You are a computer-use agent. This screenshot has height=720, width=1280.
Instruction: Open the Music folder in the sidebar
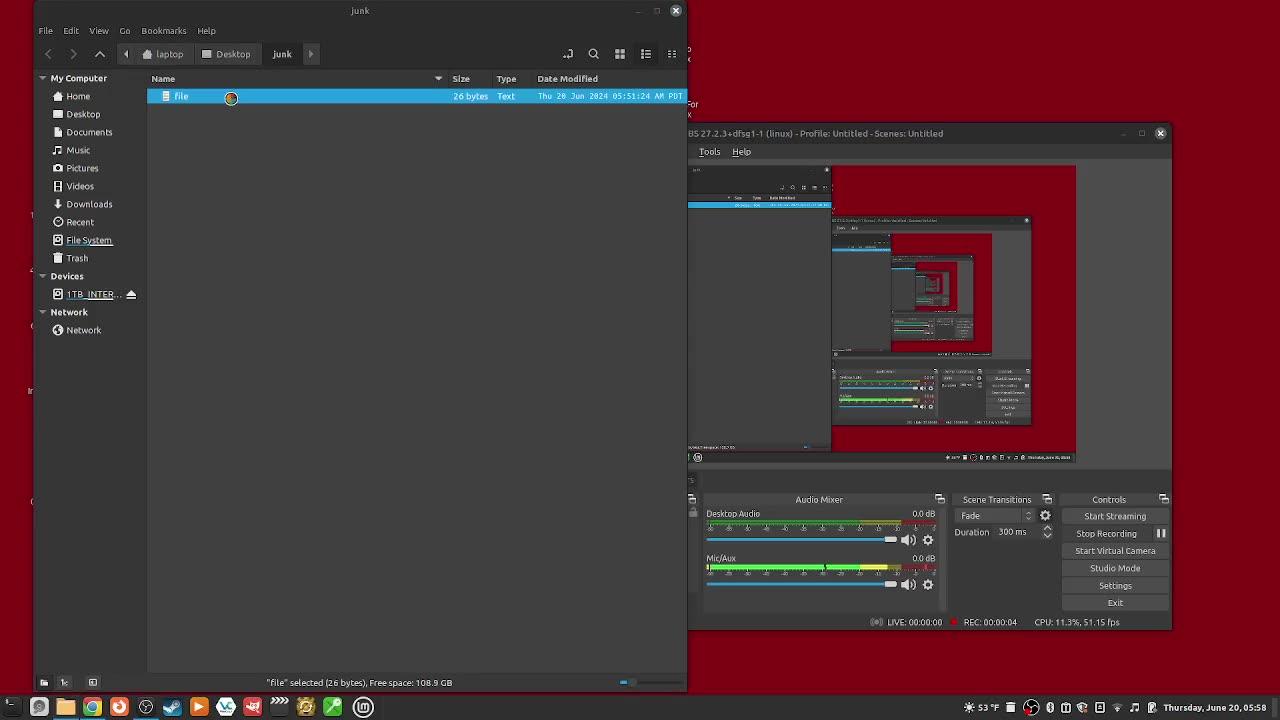(x=78, y=150)
